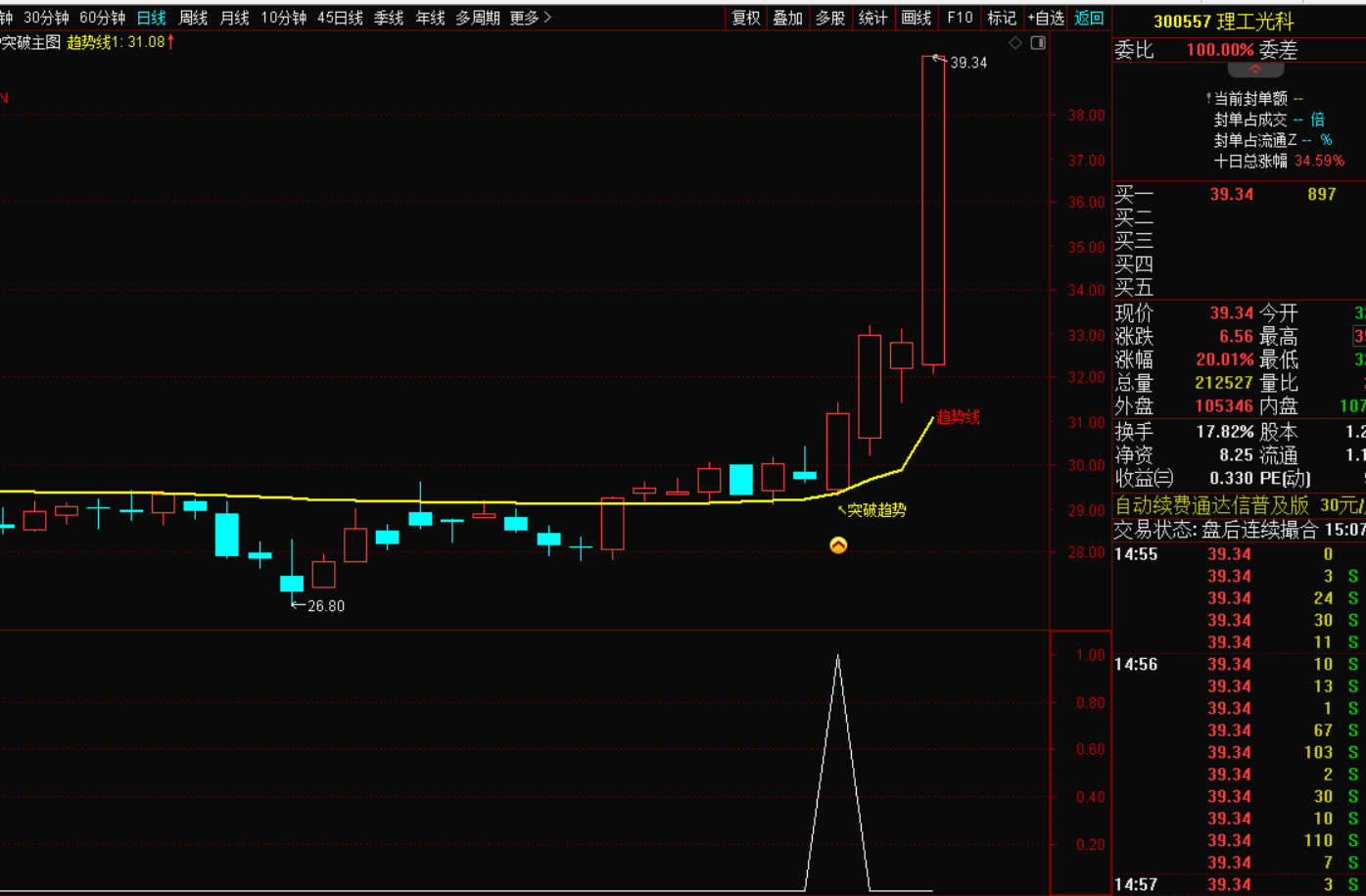The height and width of the screenshot is (896, 1366).
Task: Add stock to watchlist with +自选
Action: point(1046,18)
